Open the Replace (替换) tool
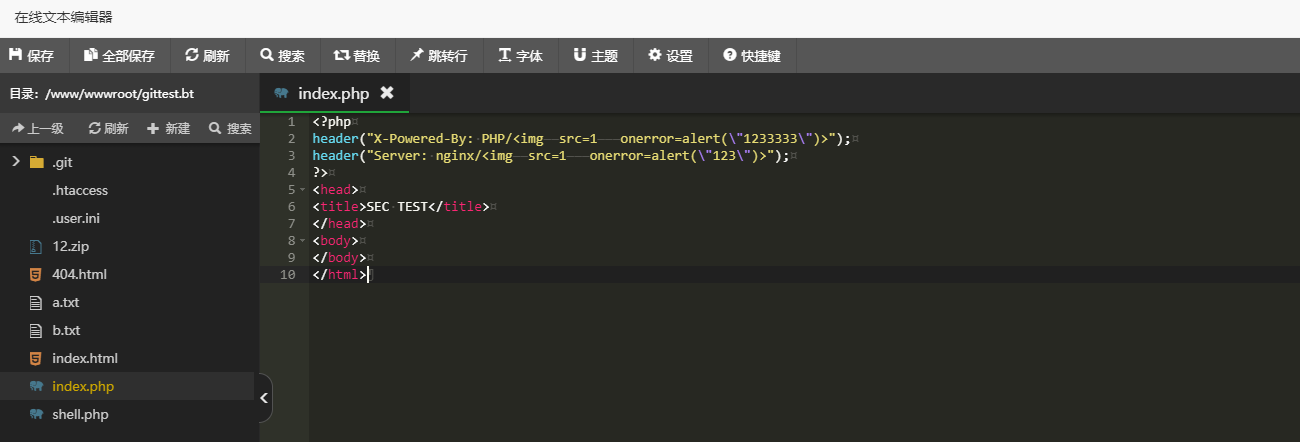 (x=357, y=56)
